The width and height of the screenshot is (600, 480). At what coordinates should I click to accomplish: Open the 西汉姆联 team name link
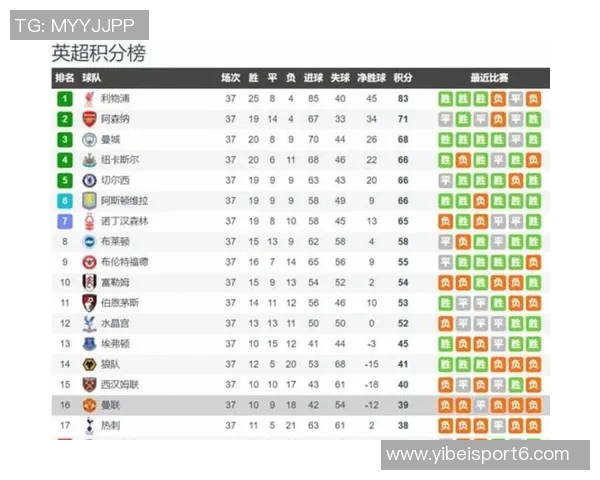pos(120,384)
